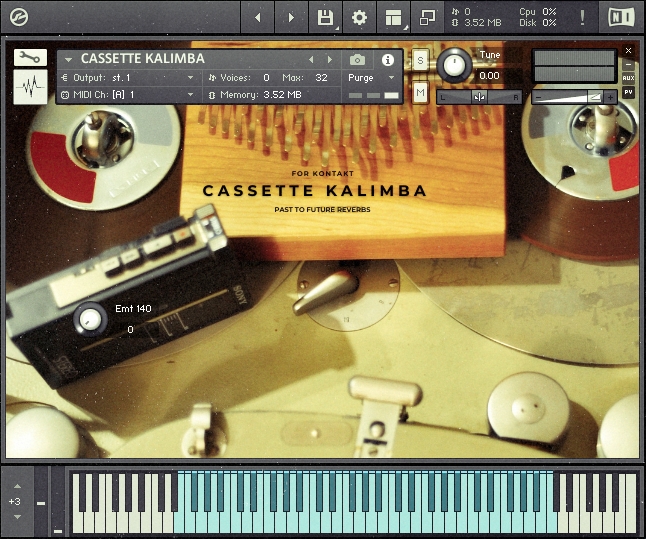646x539 pixels.
Task: Click the Emt 140 reverb knob
Action: [x=90, y=319]
